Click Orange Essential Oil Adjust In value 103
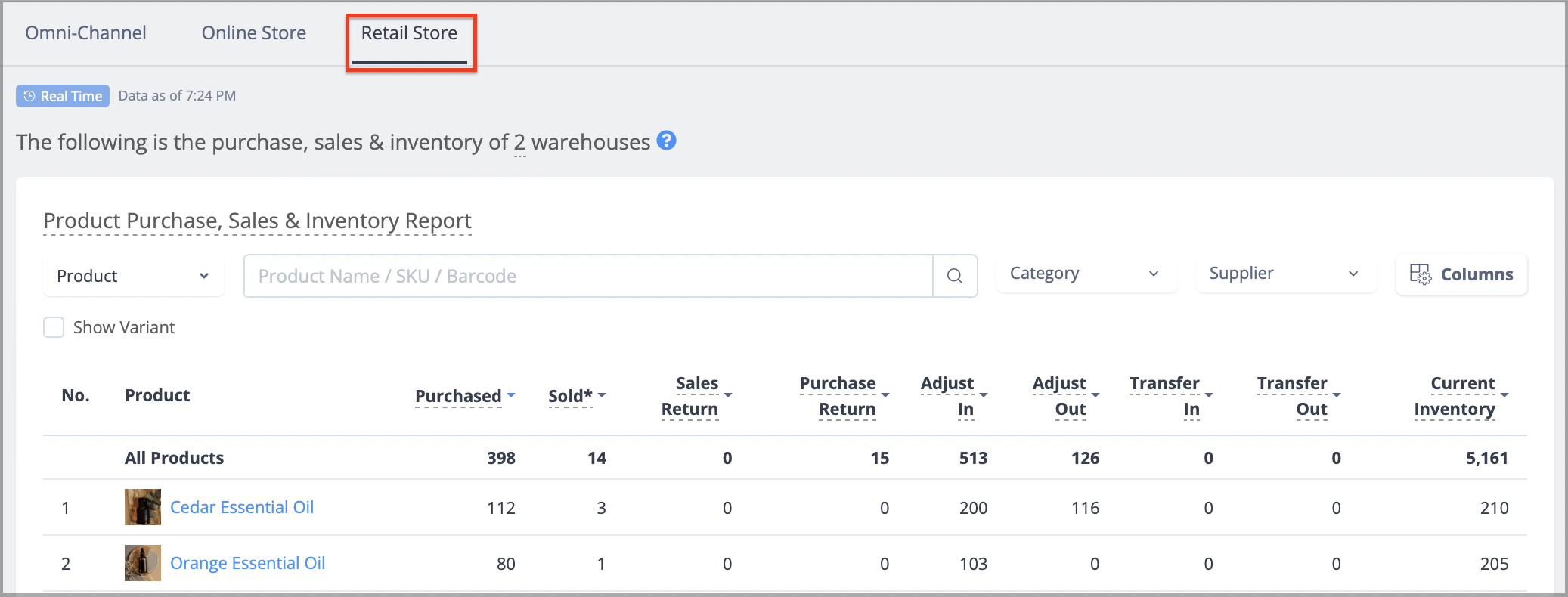1568x597 pixels. [x=974, y=564]
